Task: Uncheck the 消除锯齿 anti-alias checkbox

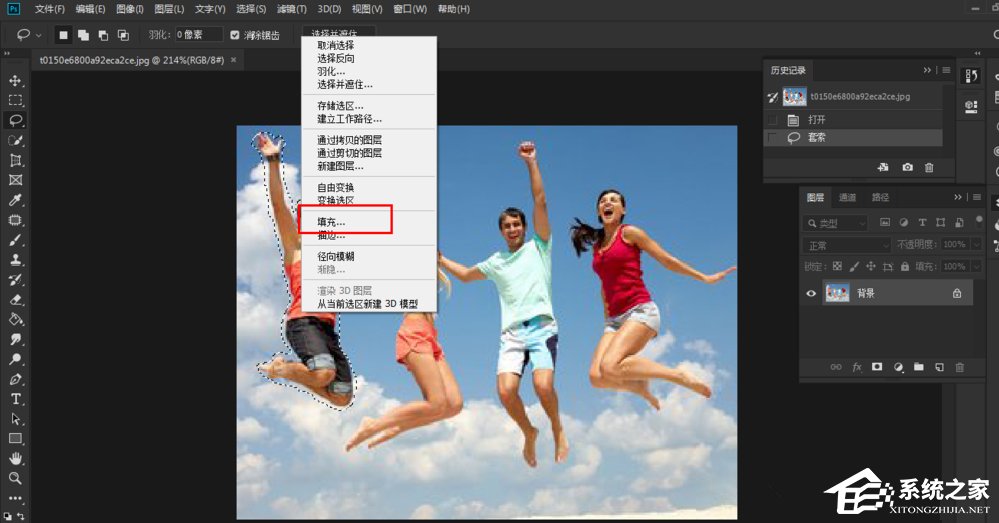Action: click(235, 35)
